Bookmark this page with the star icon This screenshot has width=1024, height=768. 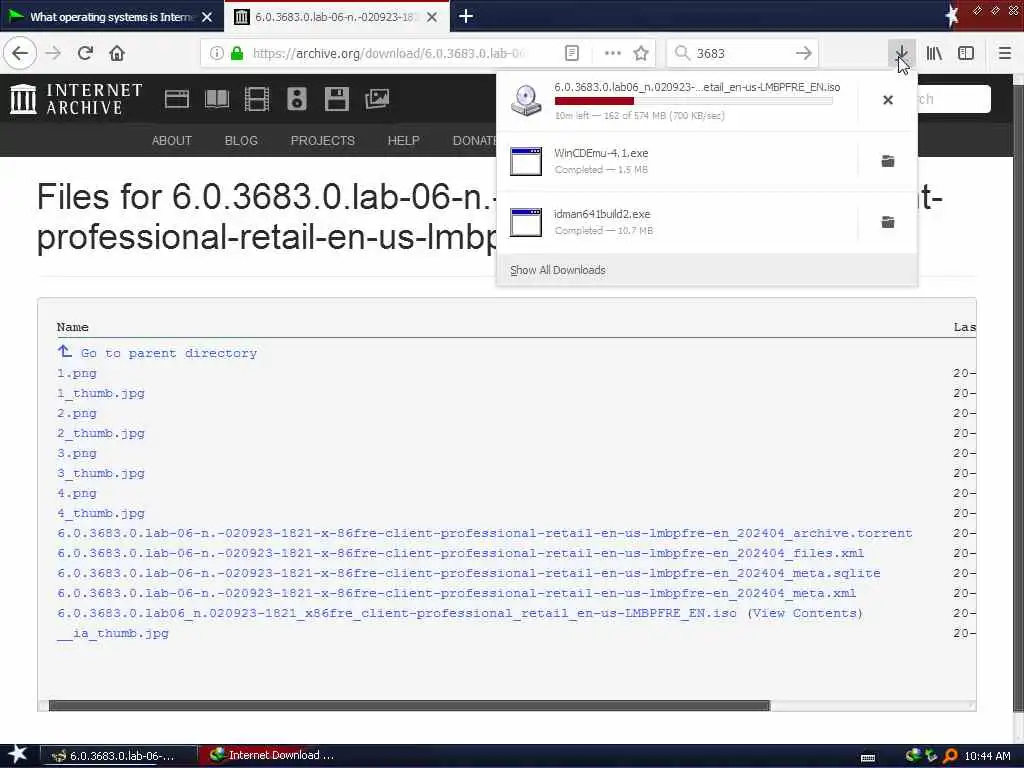click(x=641, y=53)
